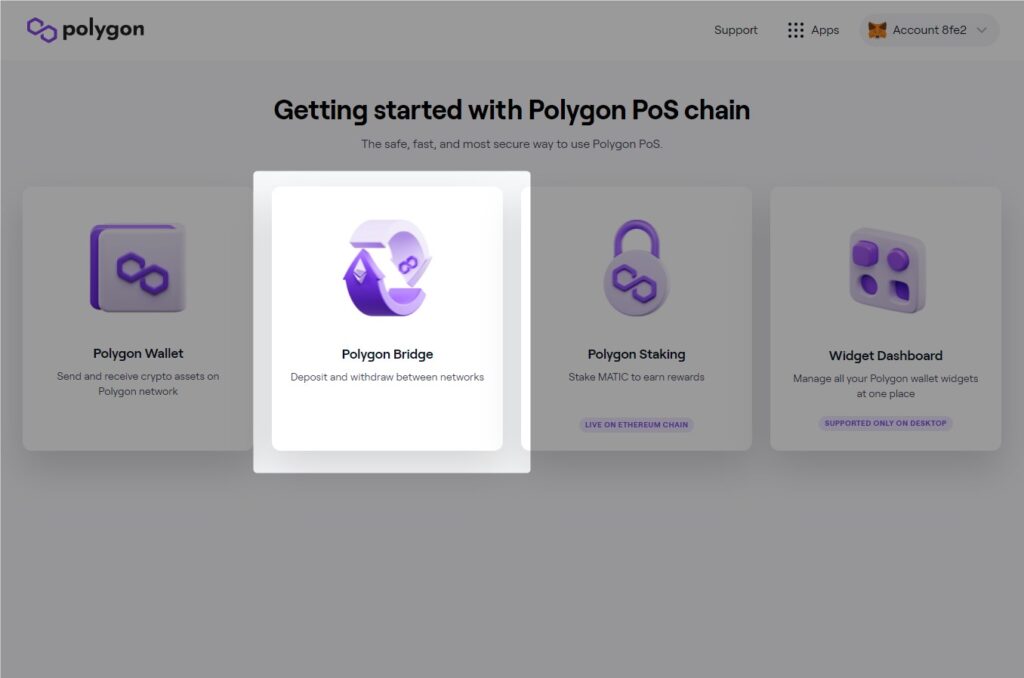
Task: Click 'Stake MATIC to earn rewards' text
Action: 637,377
